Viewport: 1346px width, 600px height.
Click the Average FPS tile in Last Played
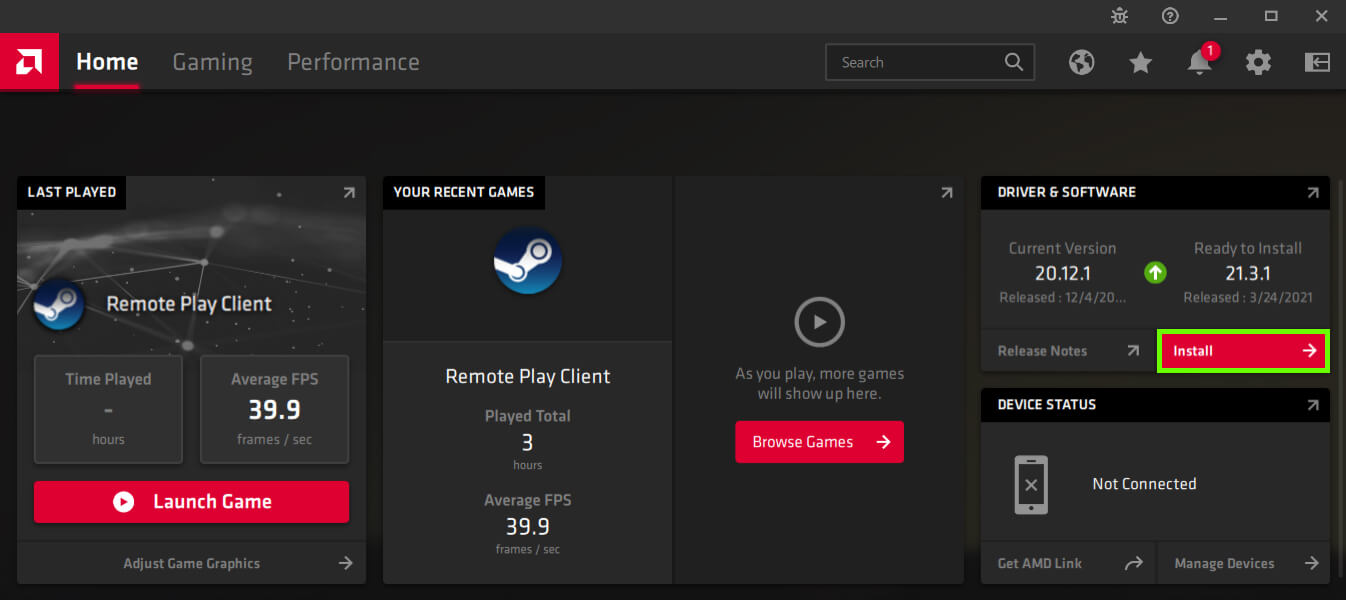coord(274,409)
